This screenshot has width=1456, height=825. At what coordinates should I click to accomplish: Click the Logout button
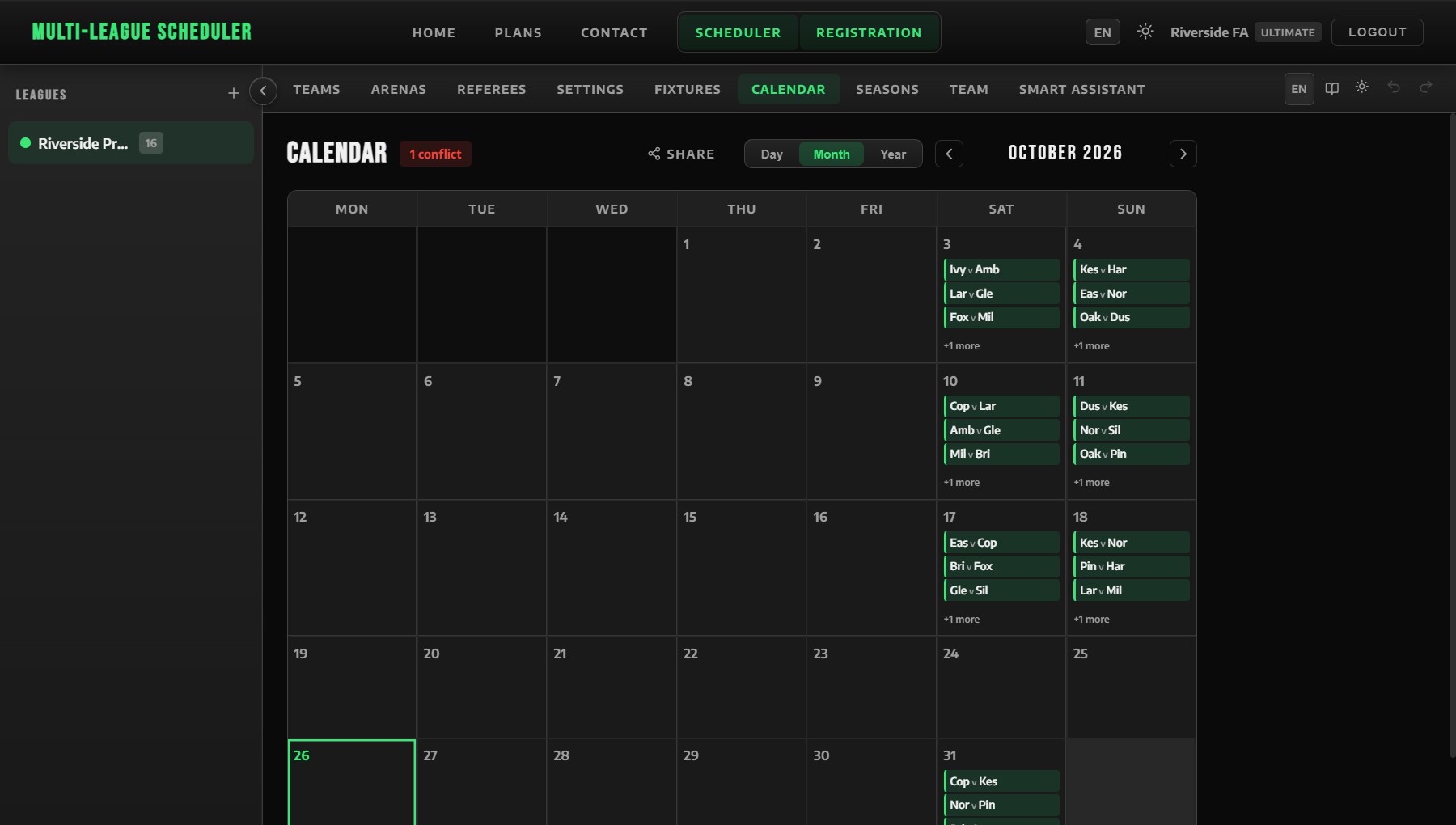1377,32
